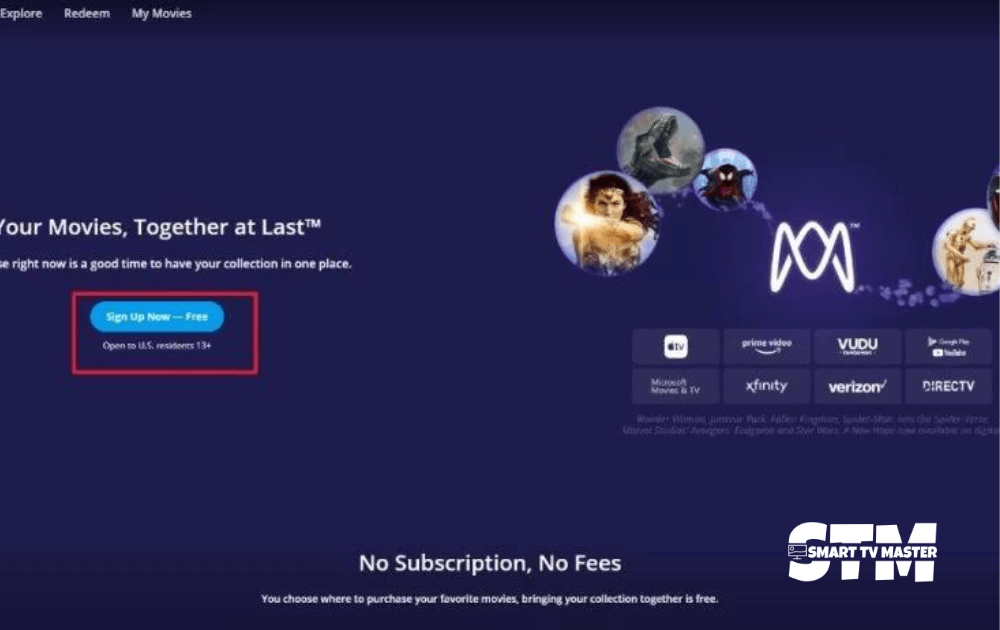The image size is (1000, 630).
Task: Go to the Redeem page
Action: tap(87, 13)
